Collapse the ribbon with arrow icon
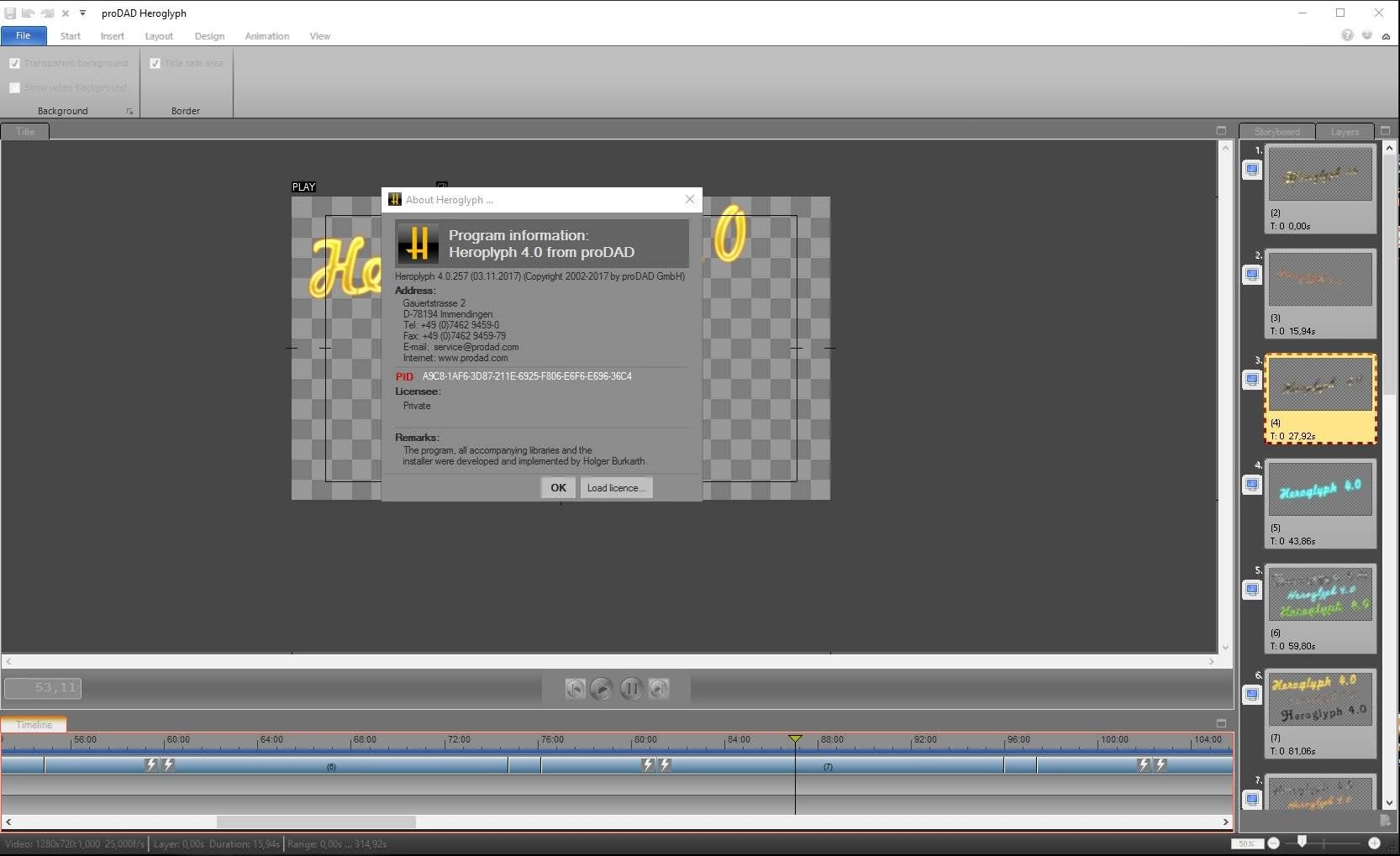 (x=1386, y=36)
